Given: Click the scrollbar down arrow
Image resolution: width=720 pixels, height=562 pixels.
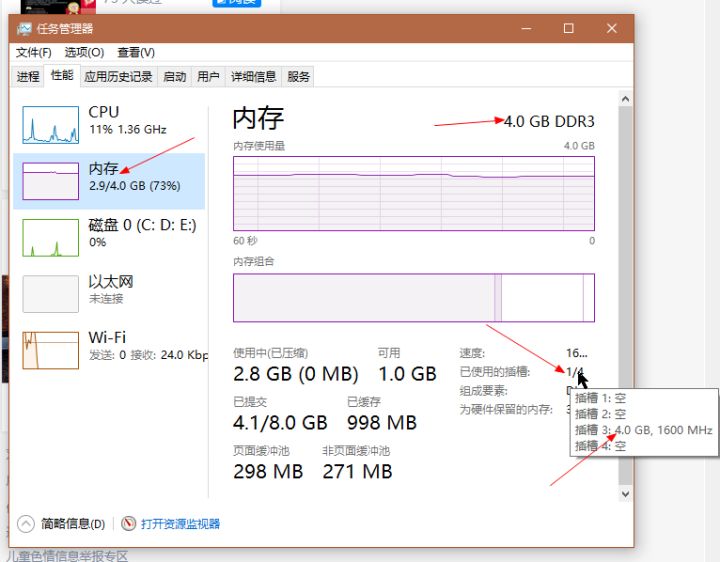Looking at the screenshot, I should [x=626, y=493].
